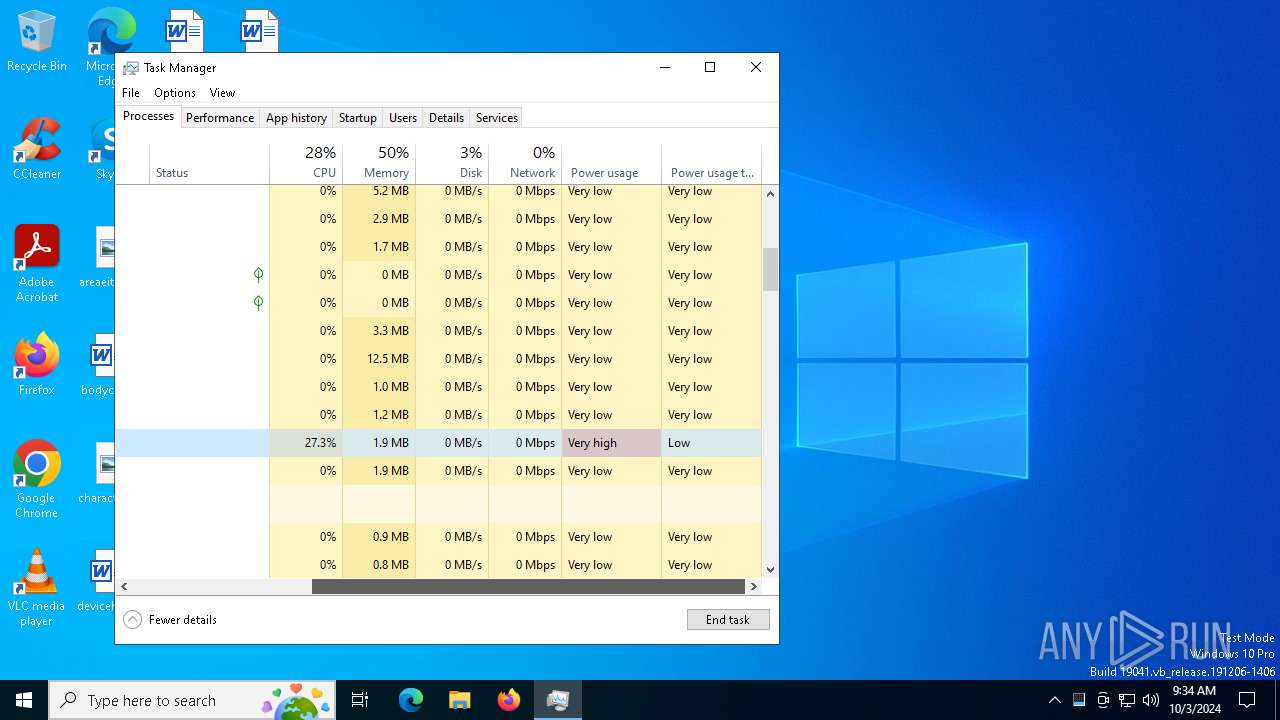Select the row using 2.9 MB memory
This screenshot has height=720, width=1280.
tap(439, 219)
